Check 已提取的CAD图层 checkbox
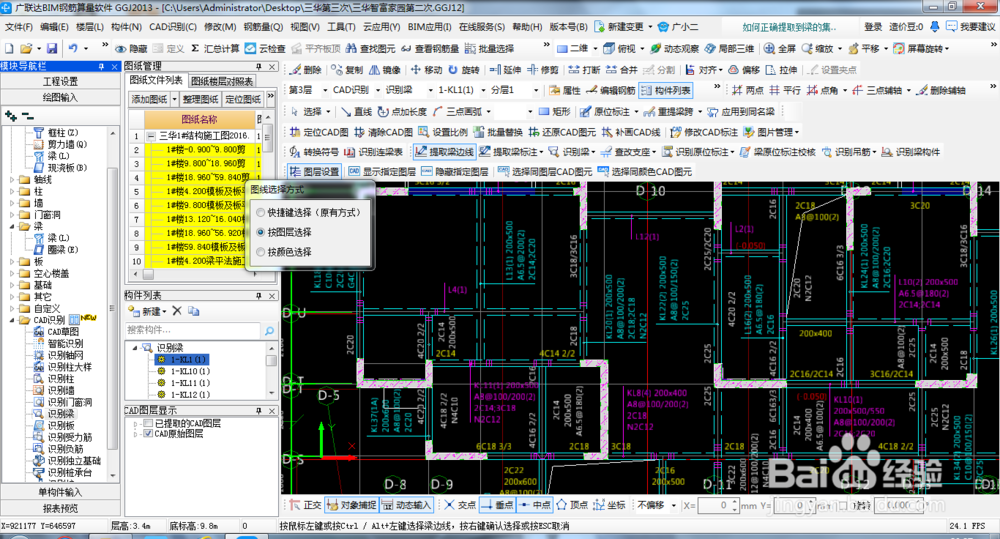Screen dimensions: 1000x539 click(x=148, y=423)
